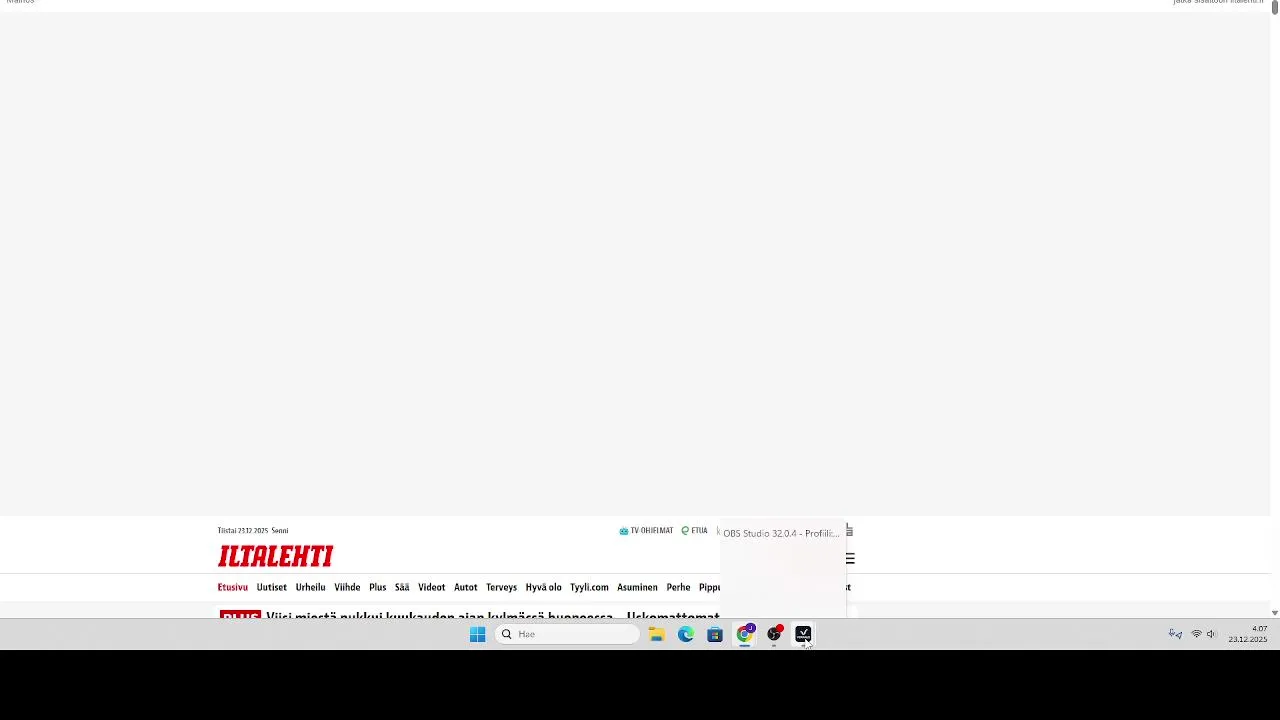Viewport: 1280px width, 720px height.
Task: Open the Iltalehti hamburger menu
Action: tap(850, 559)
